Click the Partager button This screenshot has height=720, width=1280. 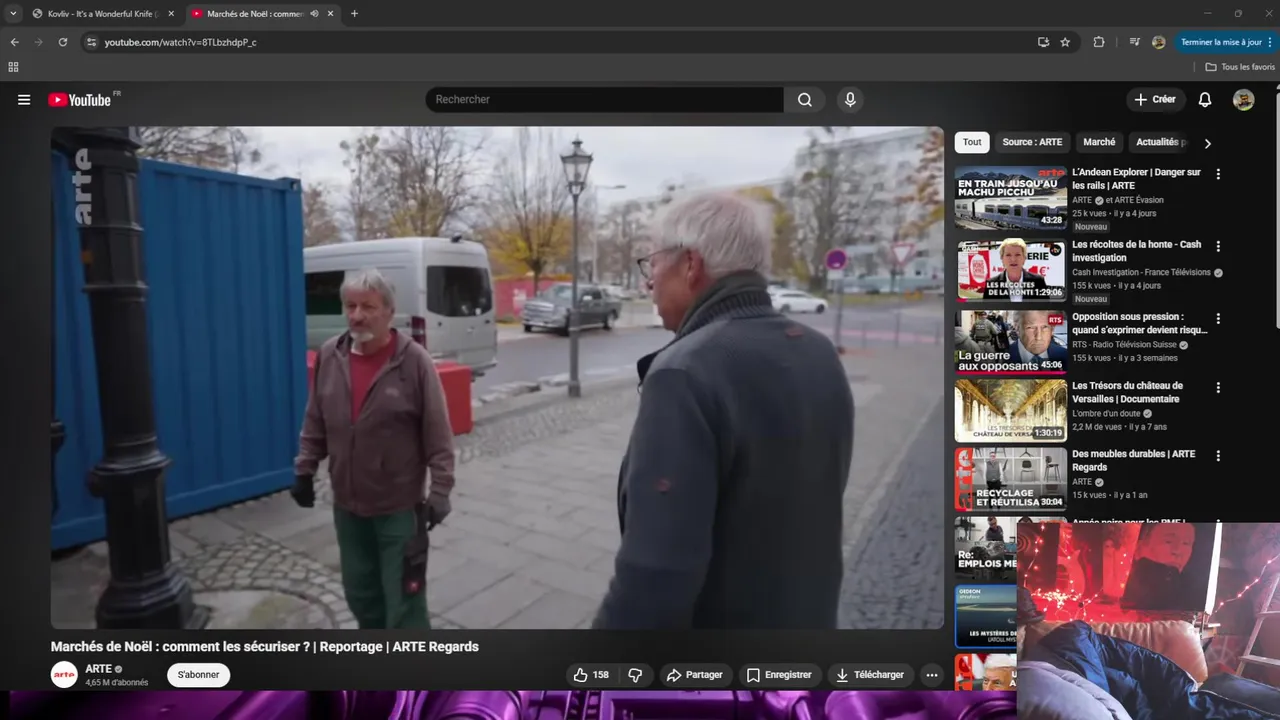(x=694, y=675)
